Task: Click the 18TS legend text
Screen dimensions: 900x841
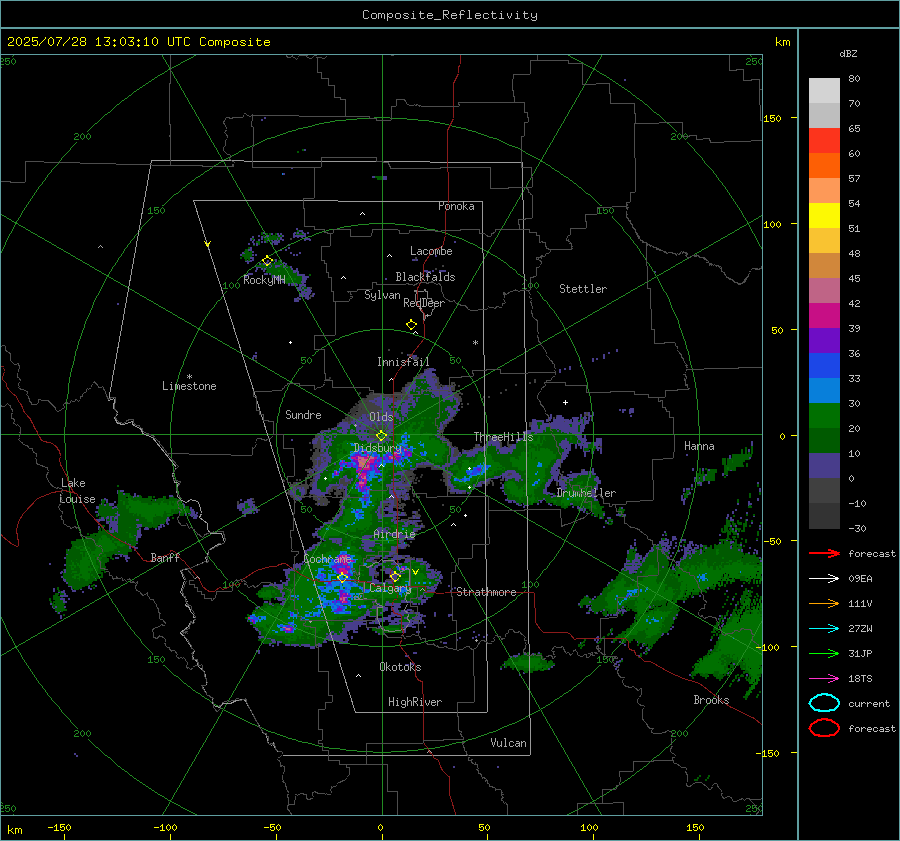Action: pos(860,679)
